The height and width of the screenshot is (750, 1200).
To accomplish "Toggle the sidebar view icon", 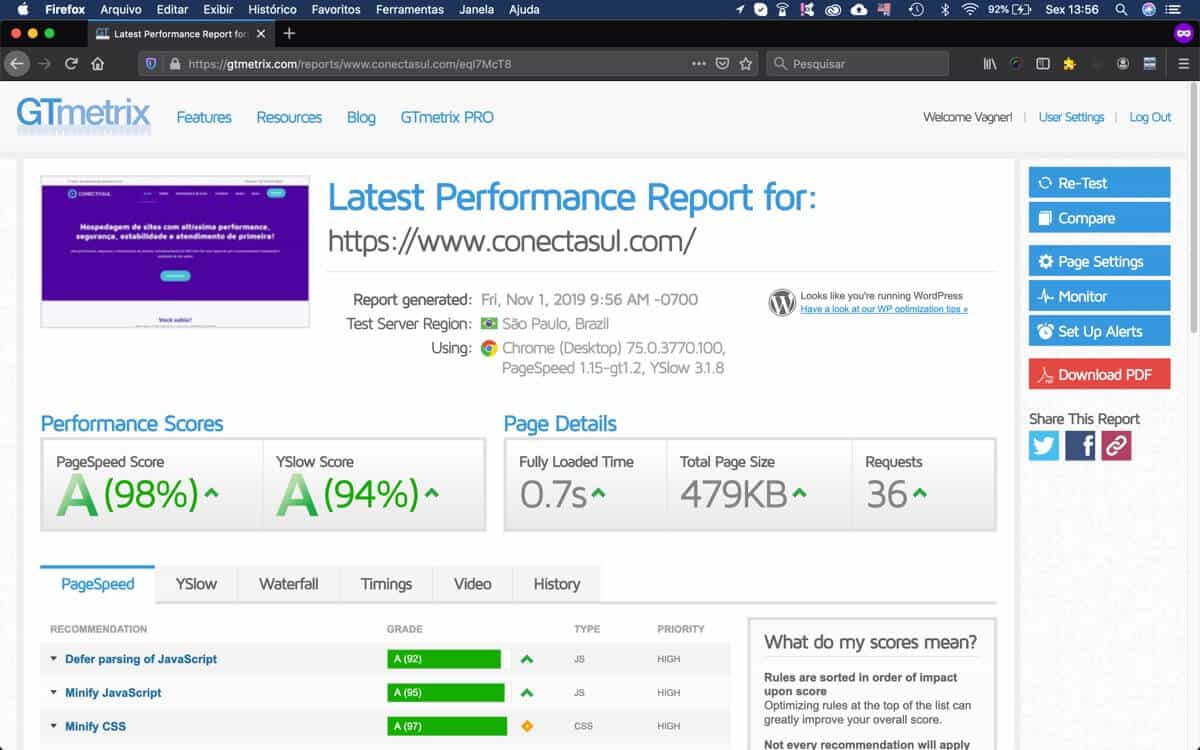I will click(x=1043, y=63).
